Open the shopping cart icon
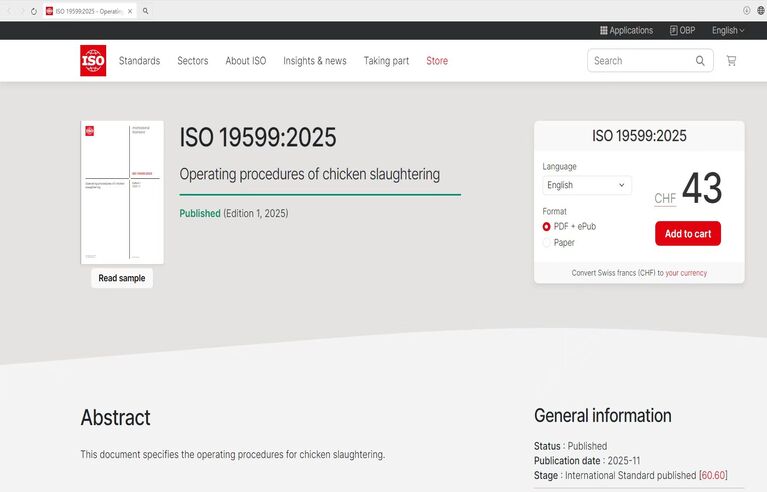This screenshot has height=492, width=767. (731, 61)
